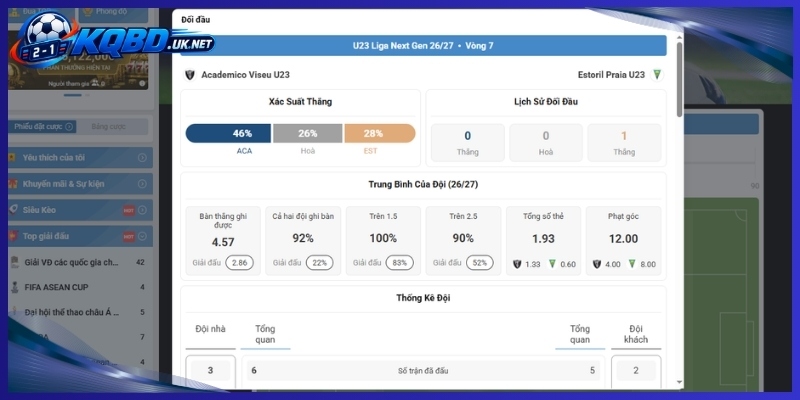This screenshot has height=400, width=800.
Task: Click the Top giải đấu trophy icon
Action: (13, 236)
